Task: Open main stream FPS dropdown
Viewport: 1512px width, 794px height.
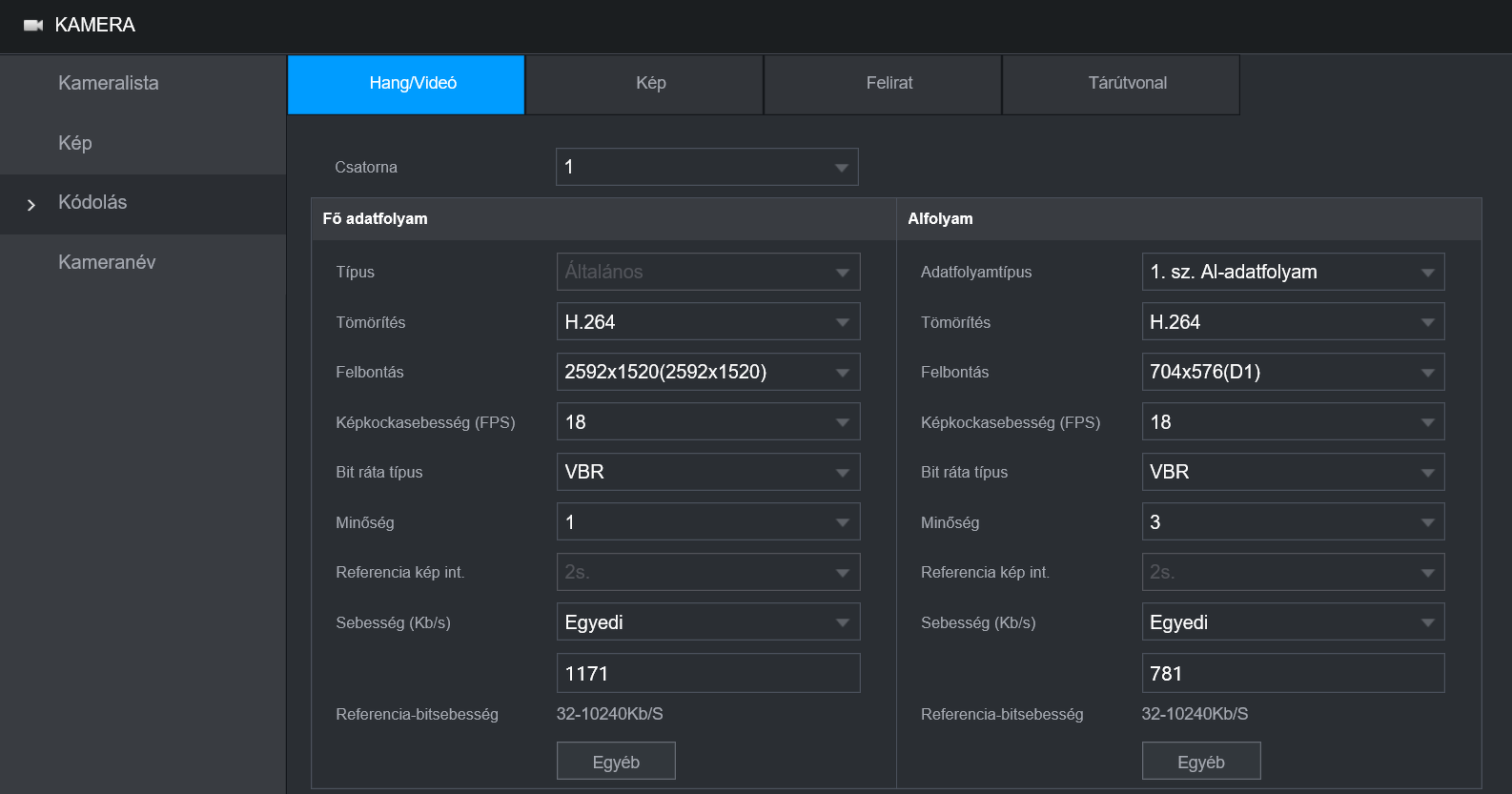Action: [x=707, y=422]
